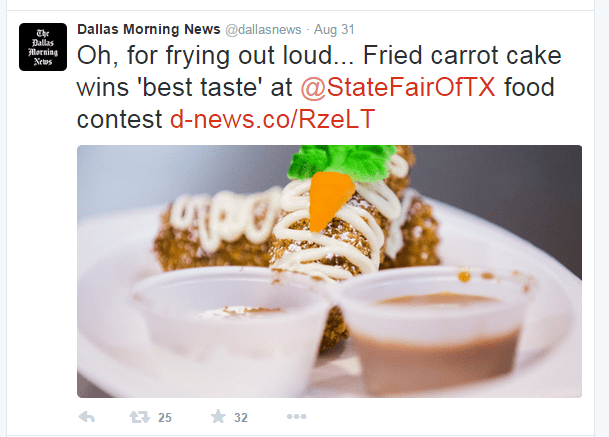Click the green frosting leaf in photo
Screen dimensions: 609x437
pyautogui.click(x=342, y=161)
